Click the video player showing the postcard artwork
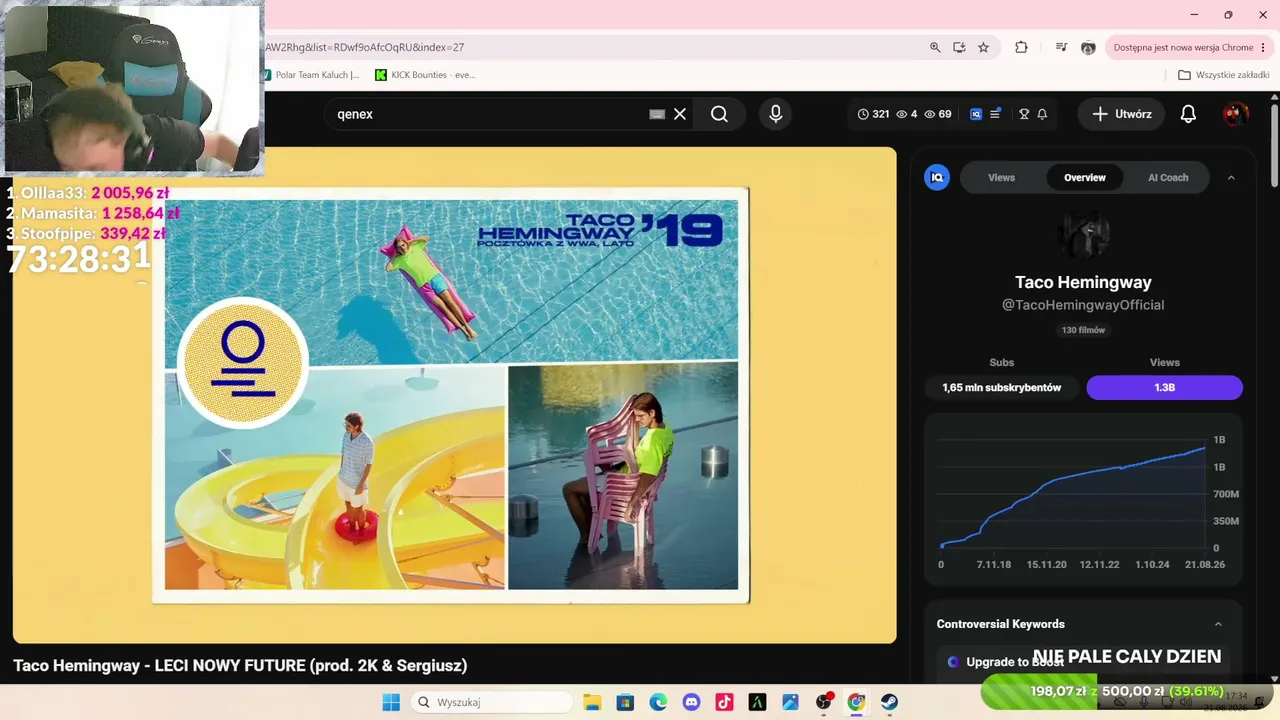1280x720 pixels. tap(454, 395)
